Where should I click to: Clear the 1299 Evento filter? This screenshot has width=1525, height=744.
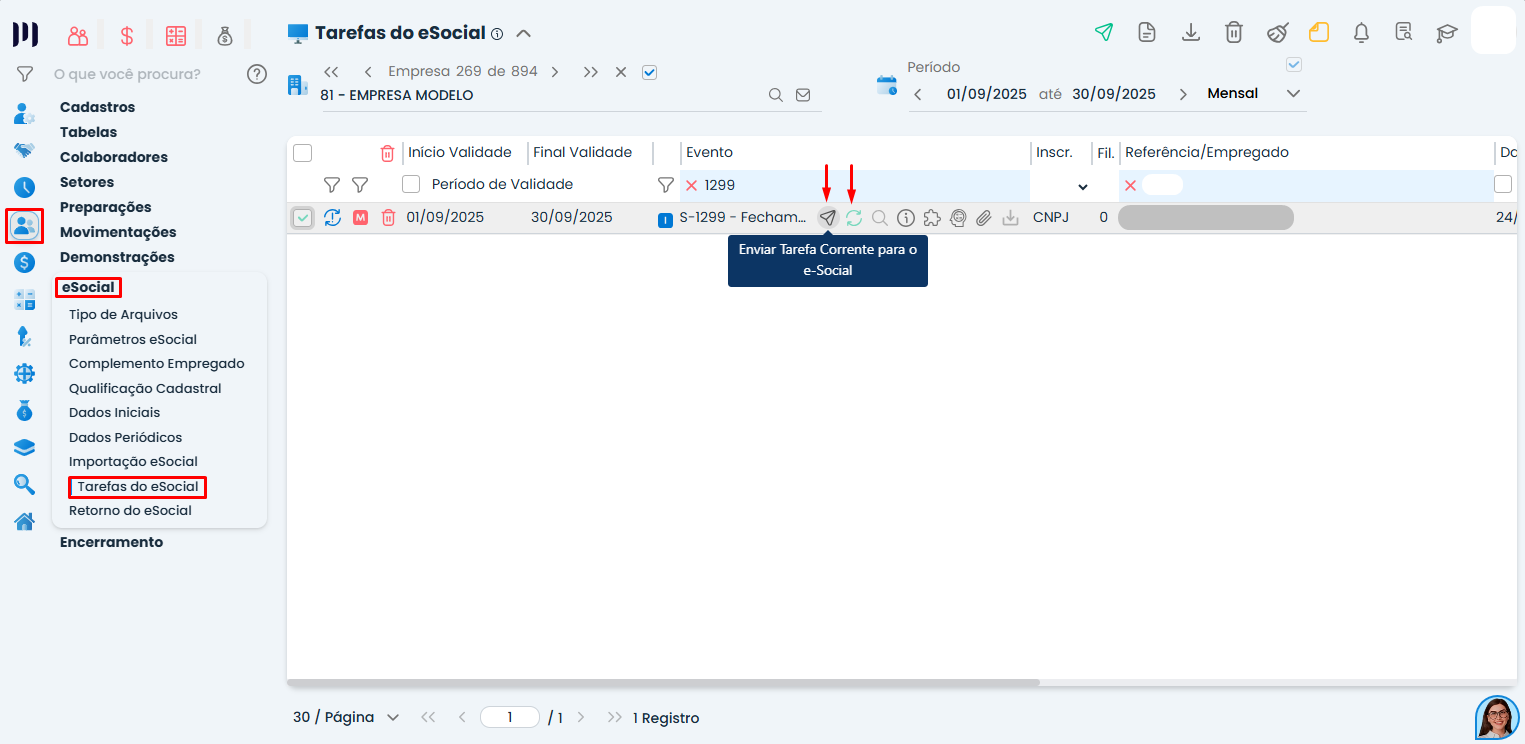click(x=691, y=185)
